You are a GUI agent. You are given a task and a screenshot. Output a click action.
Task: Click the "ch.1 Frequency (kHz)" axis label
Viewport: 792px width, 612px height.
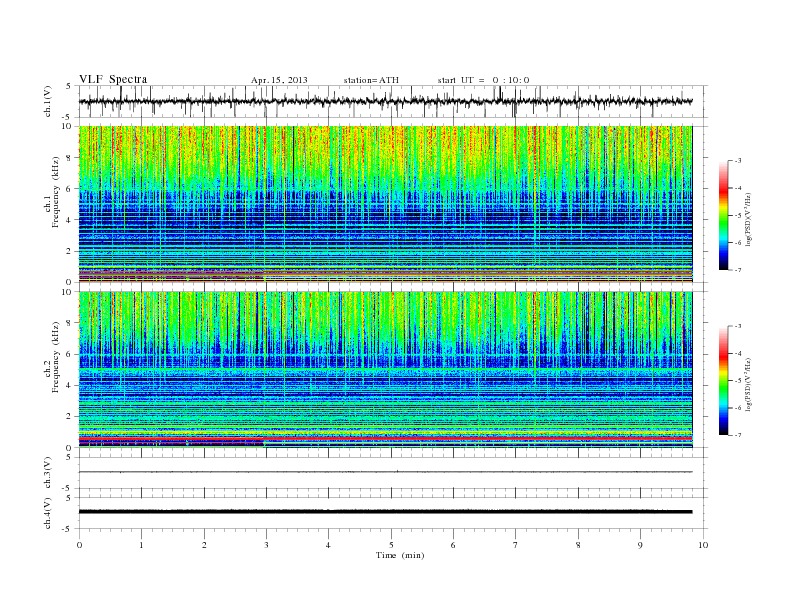point(53,192)
